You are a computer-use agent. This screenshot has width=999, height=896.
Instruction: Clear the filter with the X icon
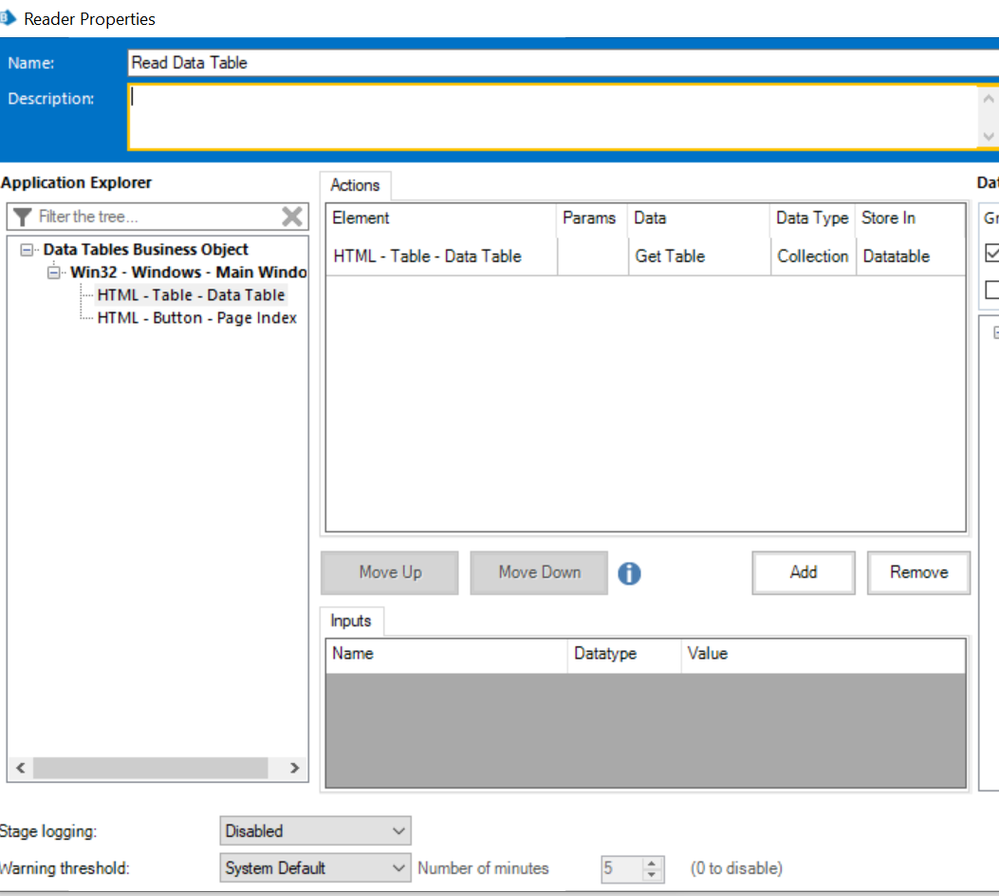click(292, 217)
